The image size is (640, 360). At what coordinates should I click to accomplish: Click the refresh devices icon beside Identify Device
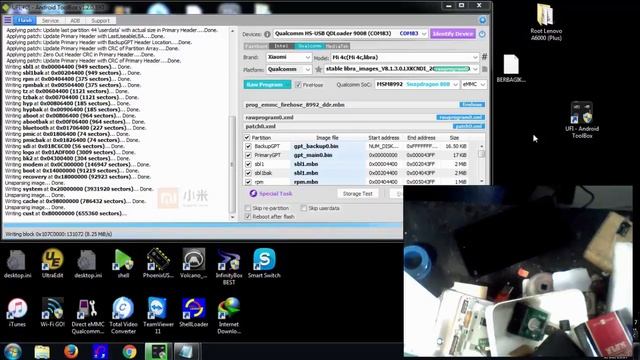point(482,34)
